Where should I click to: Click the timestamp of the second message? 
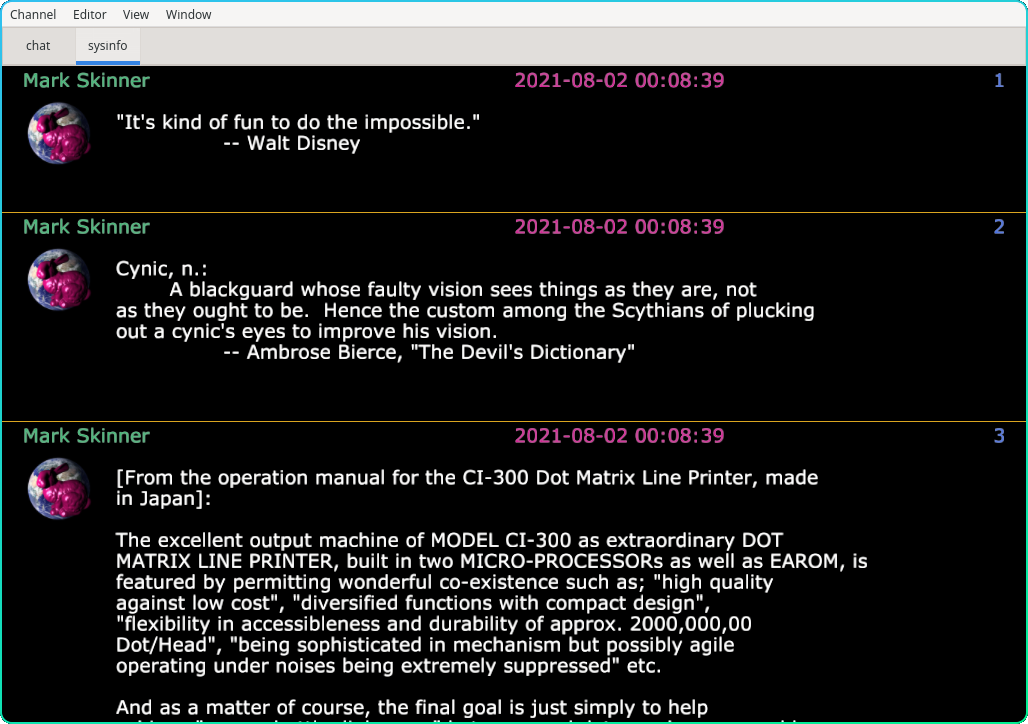[619, 227]
